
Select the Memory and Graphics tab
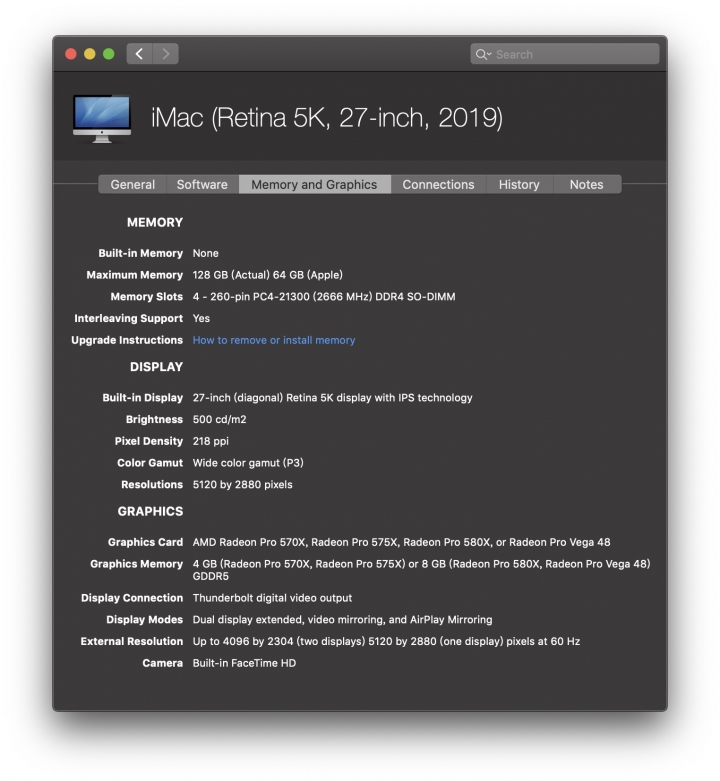pos(314,184)
